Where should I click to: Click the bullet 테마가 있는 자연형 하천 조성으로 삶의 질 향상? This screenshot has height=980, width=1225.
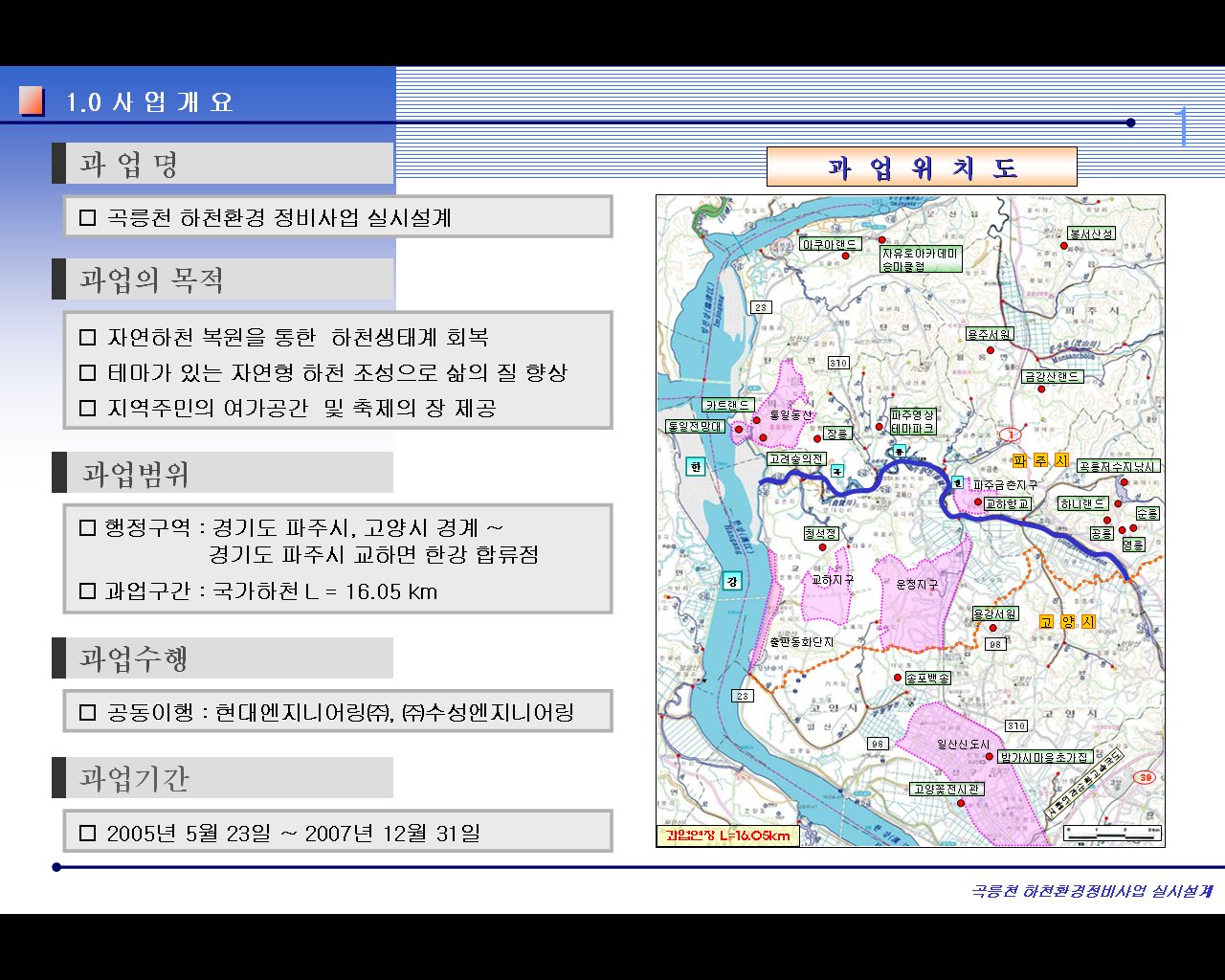[x=337, y=372]
